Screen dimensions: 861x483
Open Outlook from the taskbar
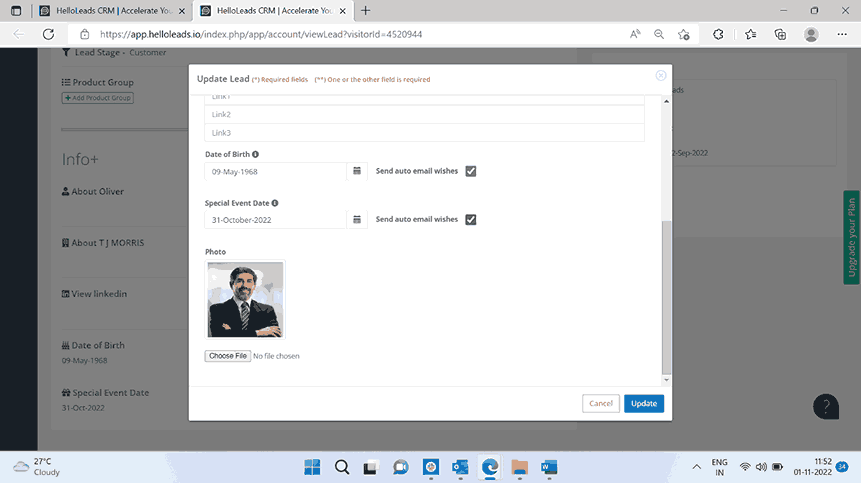pos(460,467)
